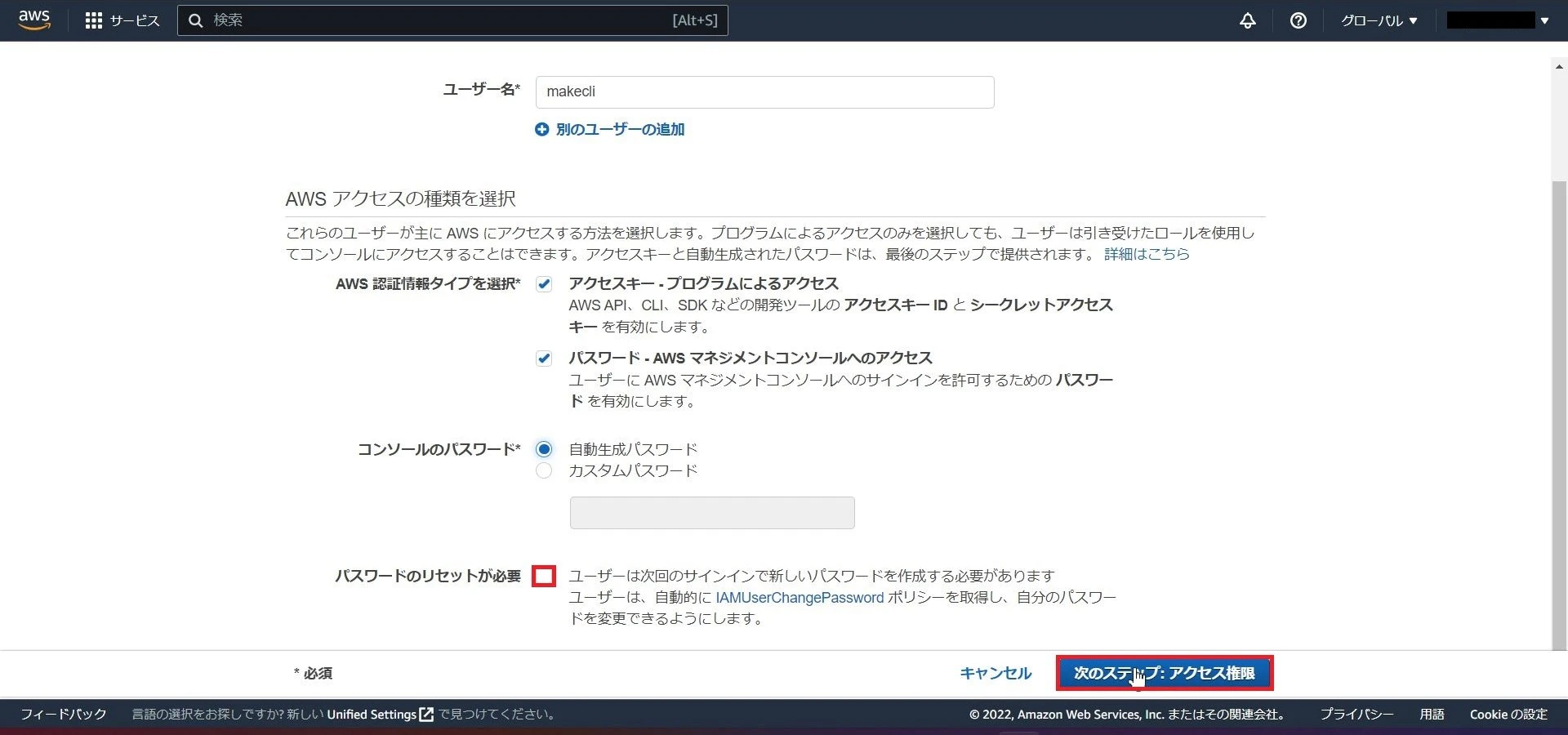Viewport: 1568px width, 735px height.
Task: Click the scrollbar up arrow
Action: click(x=1559, y=67)
